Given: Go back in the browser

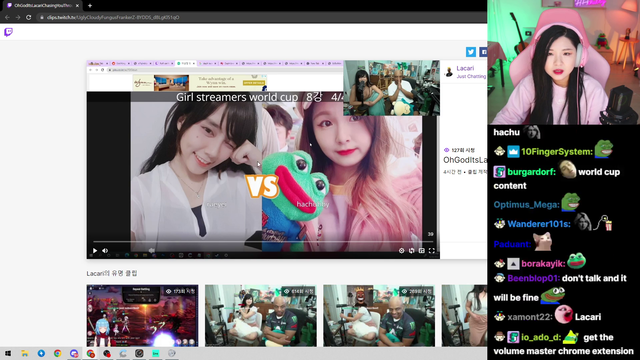Looking at the screenshot, I should pos(7,17).
